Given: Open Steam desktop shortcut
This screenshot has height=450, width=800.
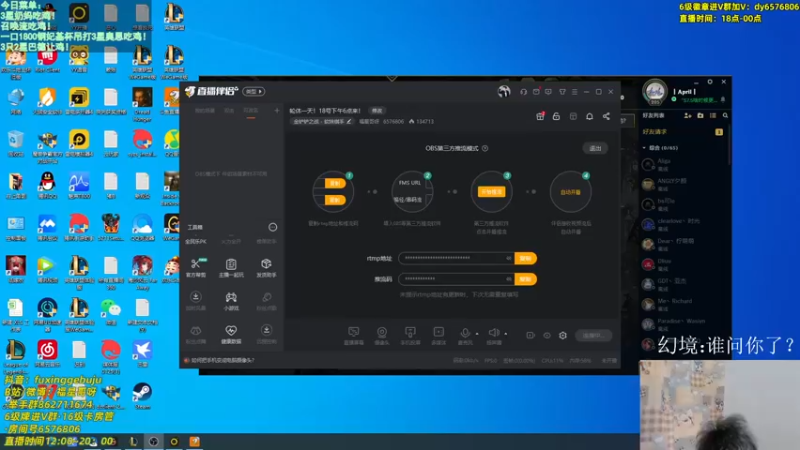Looking at the screenshot, I should tap(142, 396).
